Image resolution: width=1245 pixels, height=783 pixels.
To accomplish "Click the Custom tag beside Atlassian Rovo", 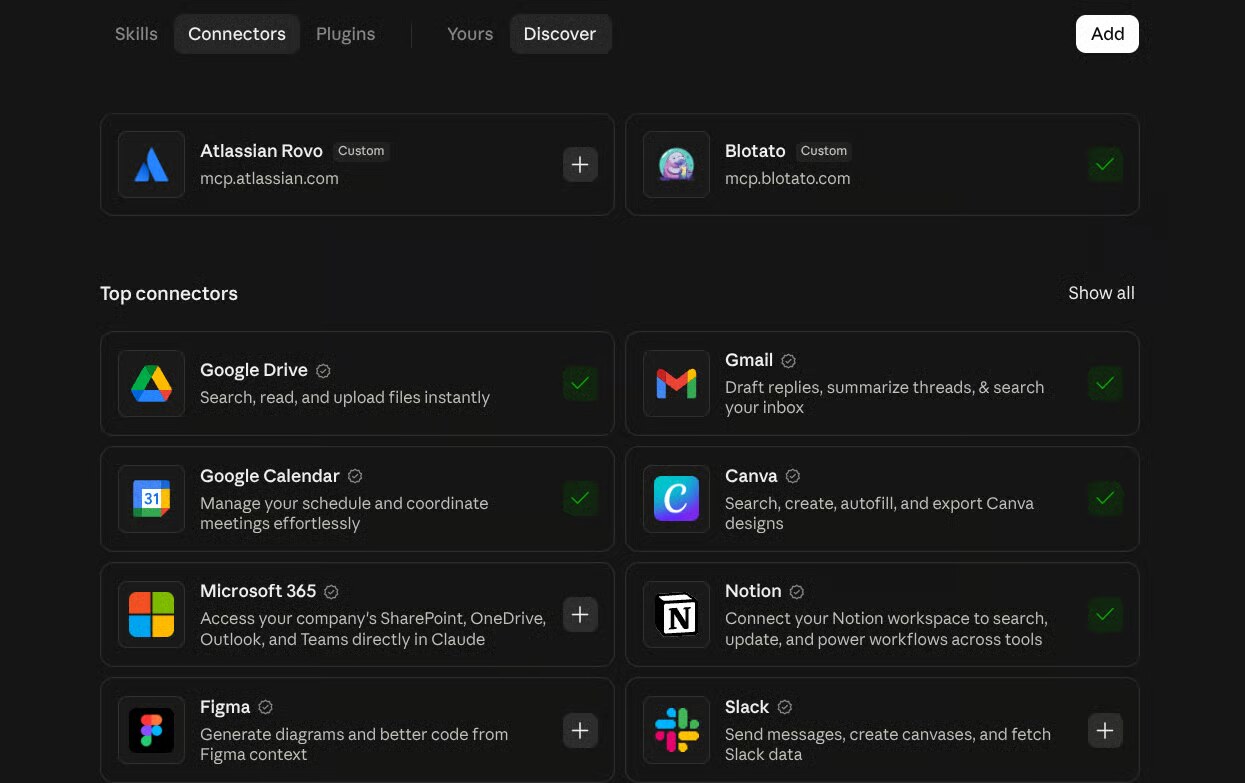I will click(361, 151).
